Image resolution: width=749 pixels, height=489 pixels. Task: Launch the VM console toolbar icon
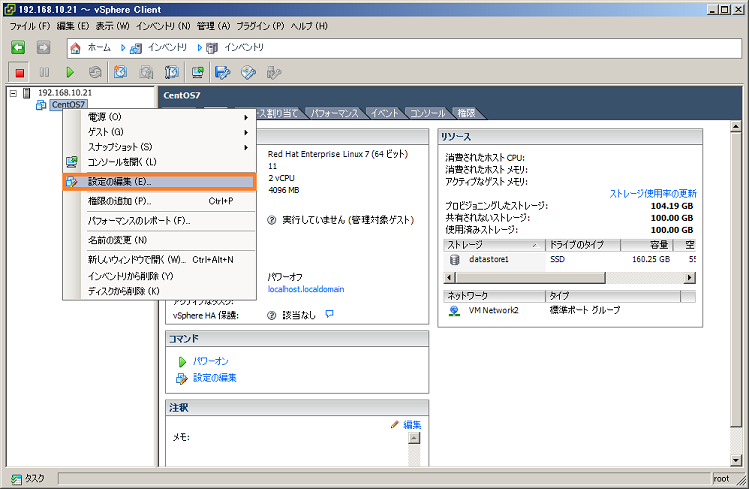[x=197, y=72]
